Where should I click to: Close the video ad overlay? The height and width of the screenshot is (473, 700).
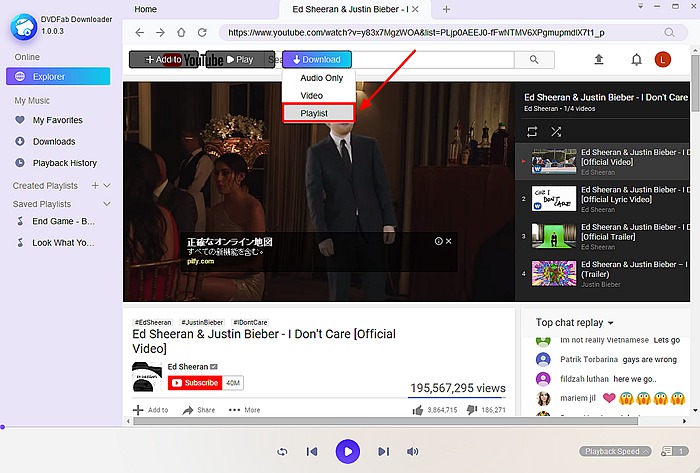click(x=449, y=241)
